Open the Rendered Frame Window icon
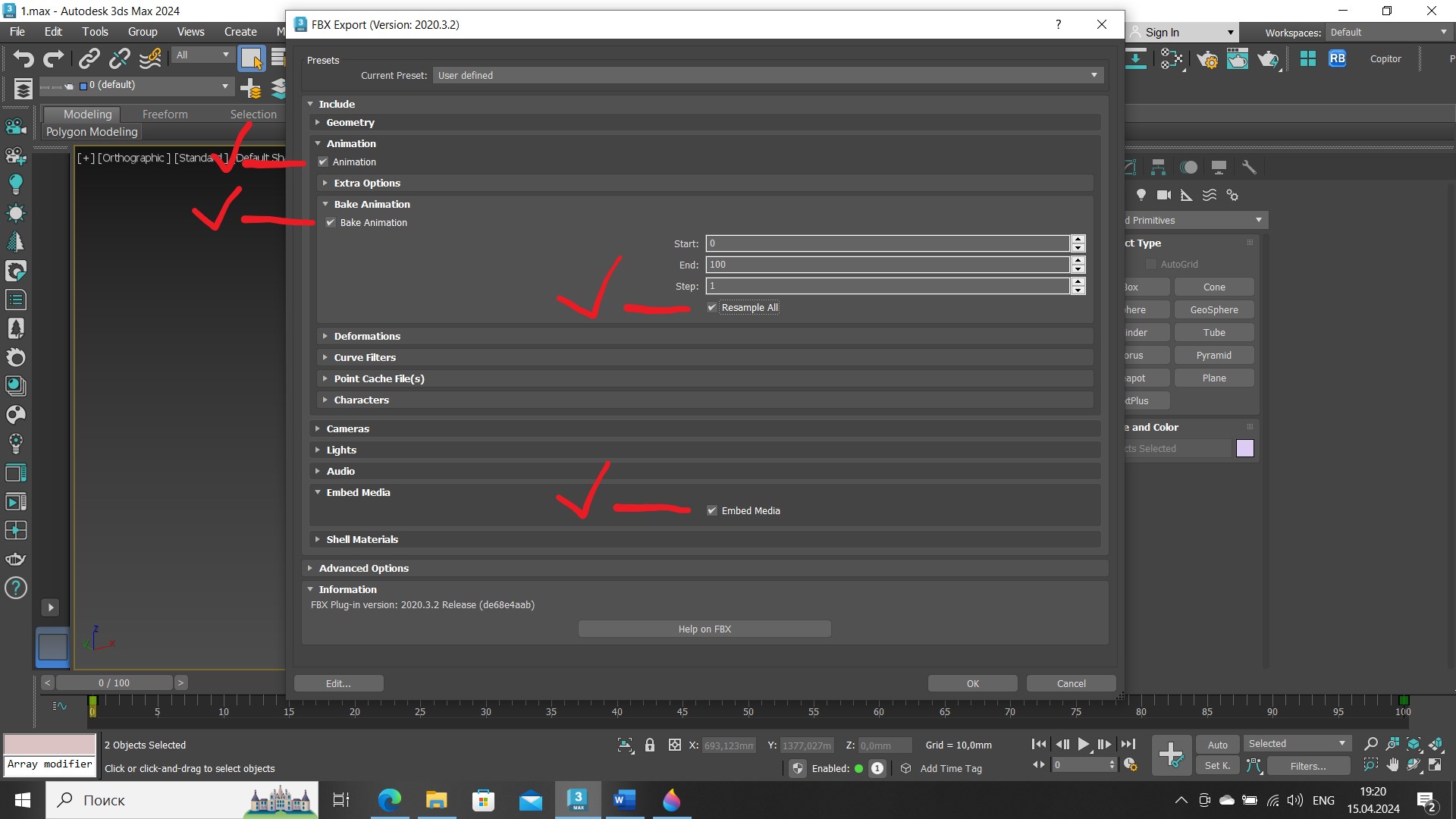1456x819 pixels. [1238, 59]
